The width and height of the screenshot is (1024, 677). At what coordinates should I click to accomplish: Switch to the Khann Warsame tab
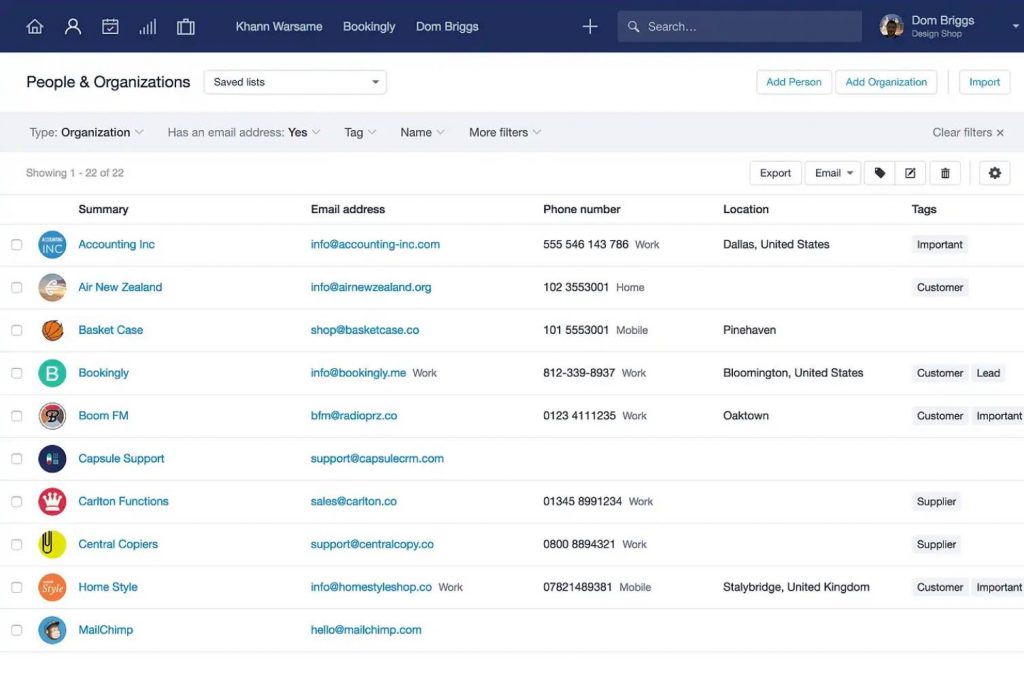point(279,26)
